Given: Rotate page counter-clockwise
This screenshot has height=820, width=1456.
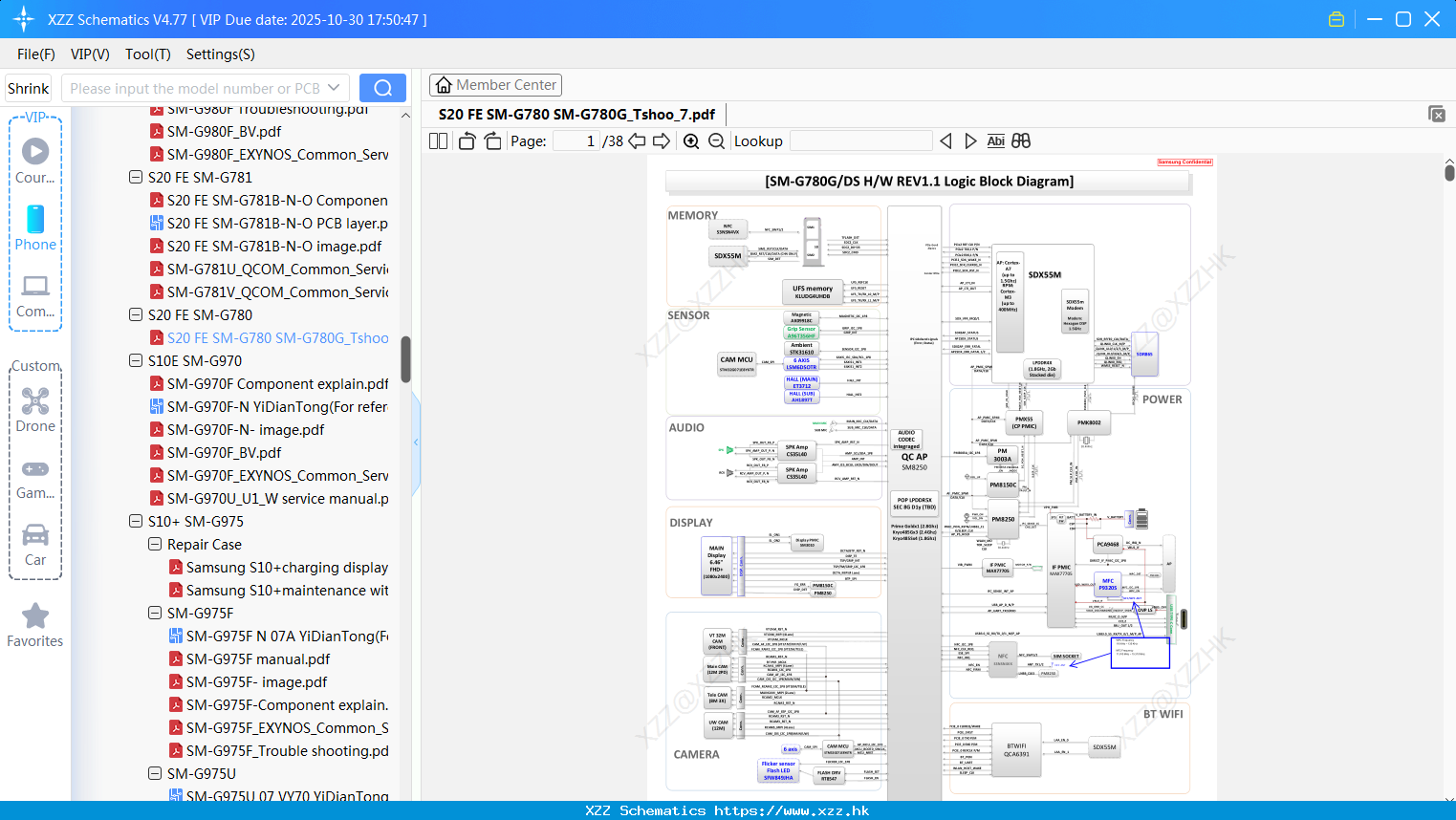Looking at the screenshot, I should (467, 141).
